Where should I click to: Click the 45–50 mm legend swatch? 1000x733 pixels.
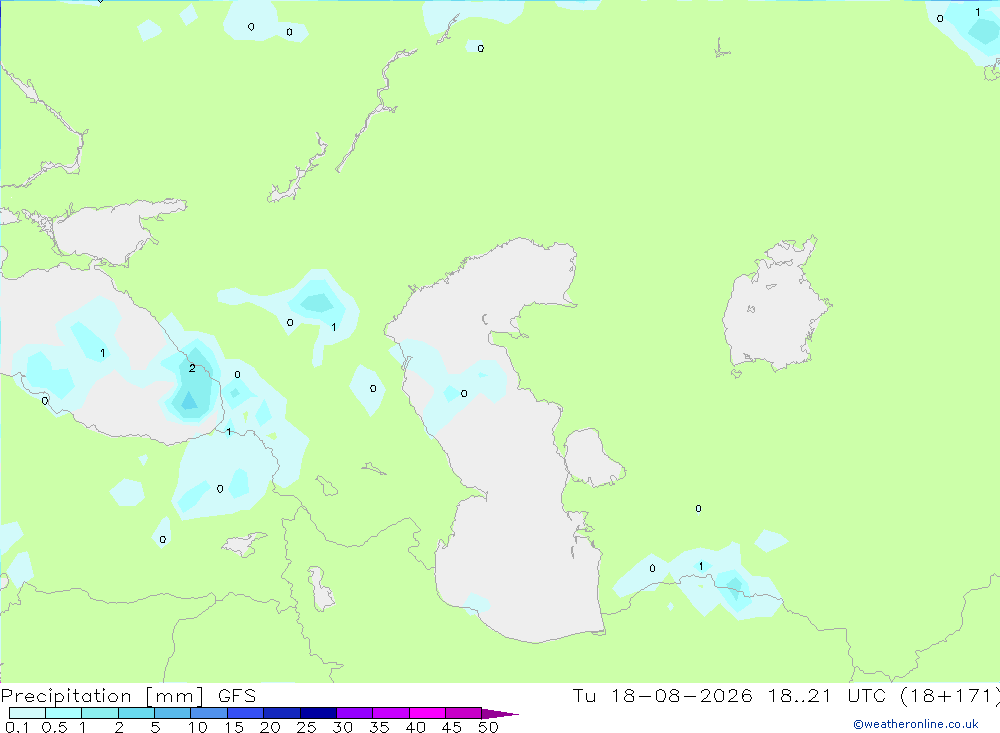(x=463, y=713)
